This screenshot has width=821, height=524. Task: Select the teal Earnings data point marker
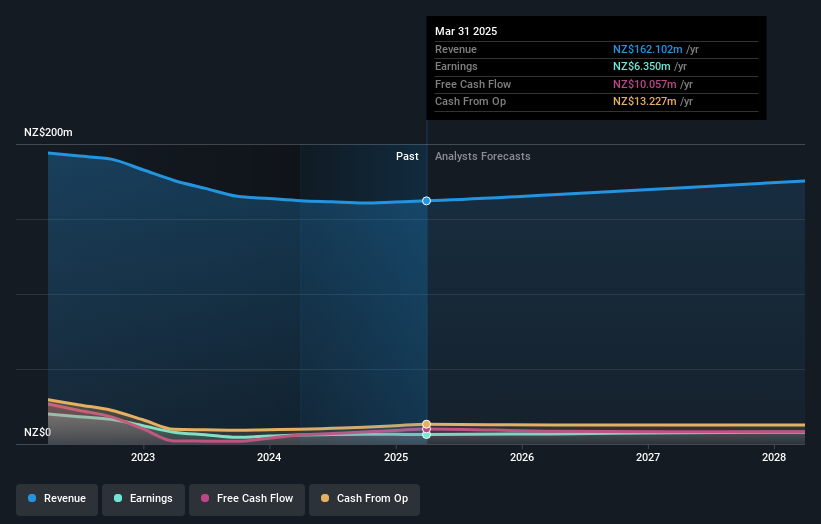point(427,435)
